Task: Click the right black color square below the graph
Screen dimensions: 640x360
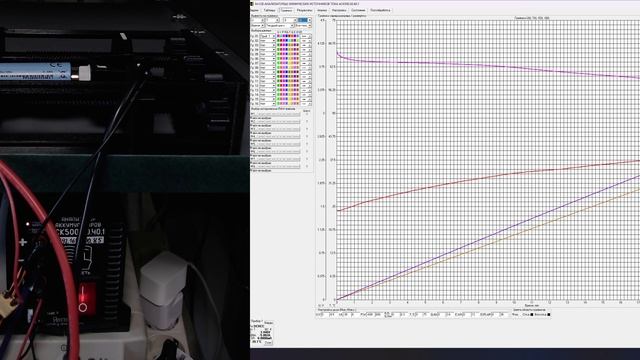Action: coord(549,315)
